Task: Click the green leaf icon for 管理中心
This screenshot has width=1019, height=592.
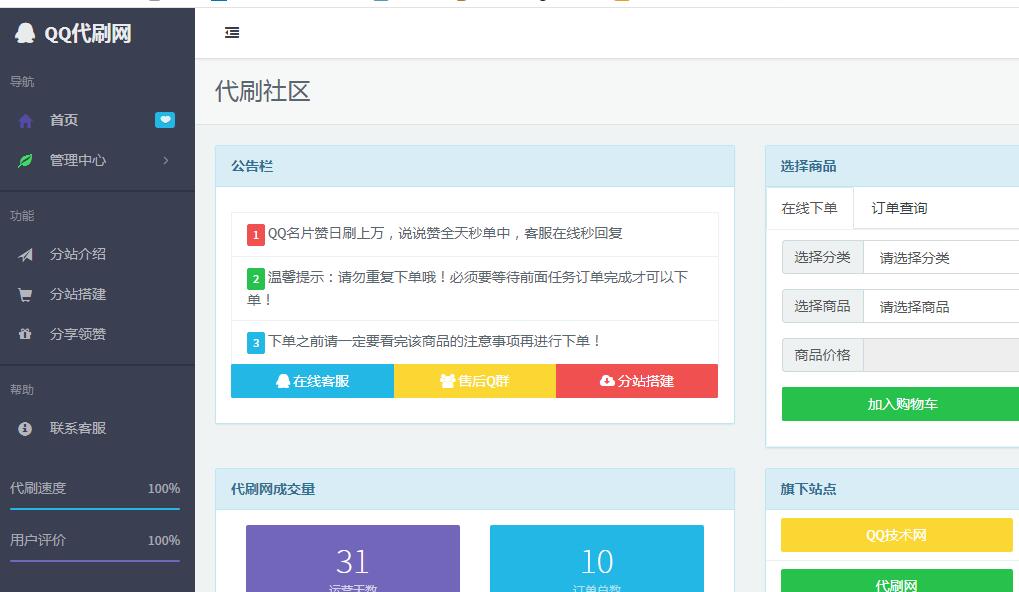Action: point(25,161)
